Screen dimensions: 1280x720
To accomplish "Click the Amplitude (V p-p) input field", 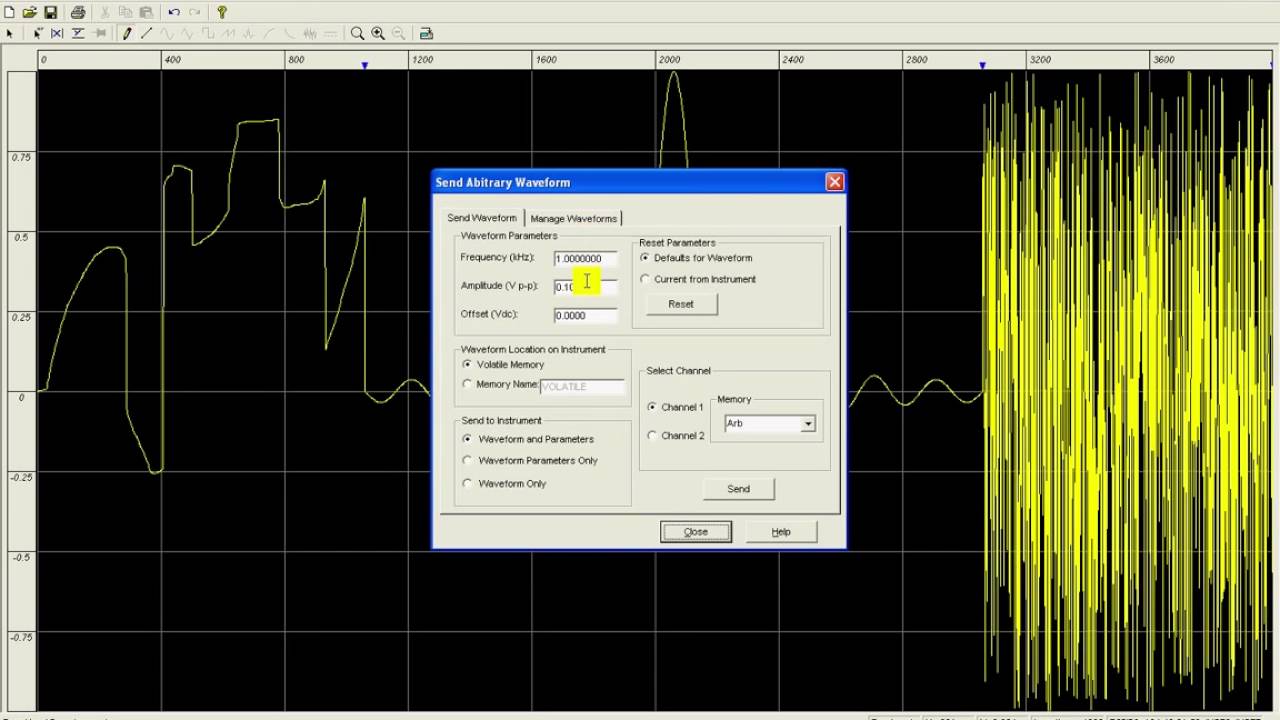I will pyautogui.click(x=586, y=287).
